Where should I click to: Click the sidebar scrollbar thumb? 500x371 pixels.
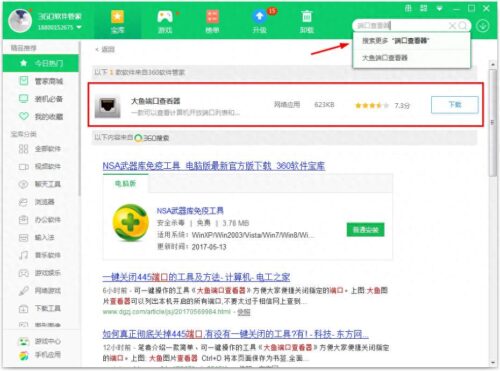pos(79,118)
